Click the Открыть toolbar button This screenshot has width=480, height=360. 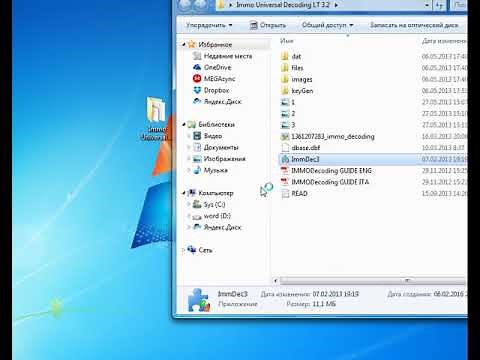point(268,25)
